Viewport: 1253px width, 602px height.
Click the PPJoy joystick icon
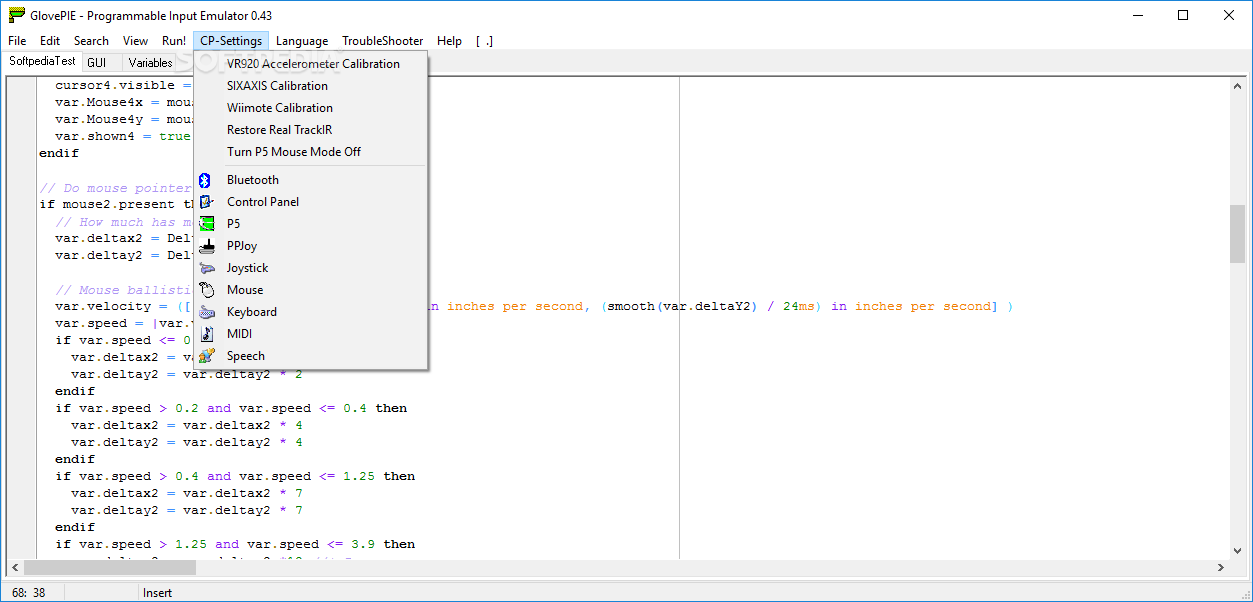click(206, 246)
